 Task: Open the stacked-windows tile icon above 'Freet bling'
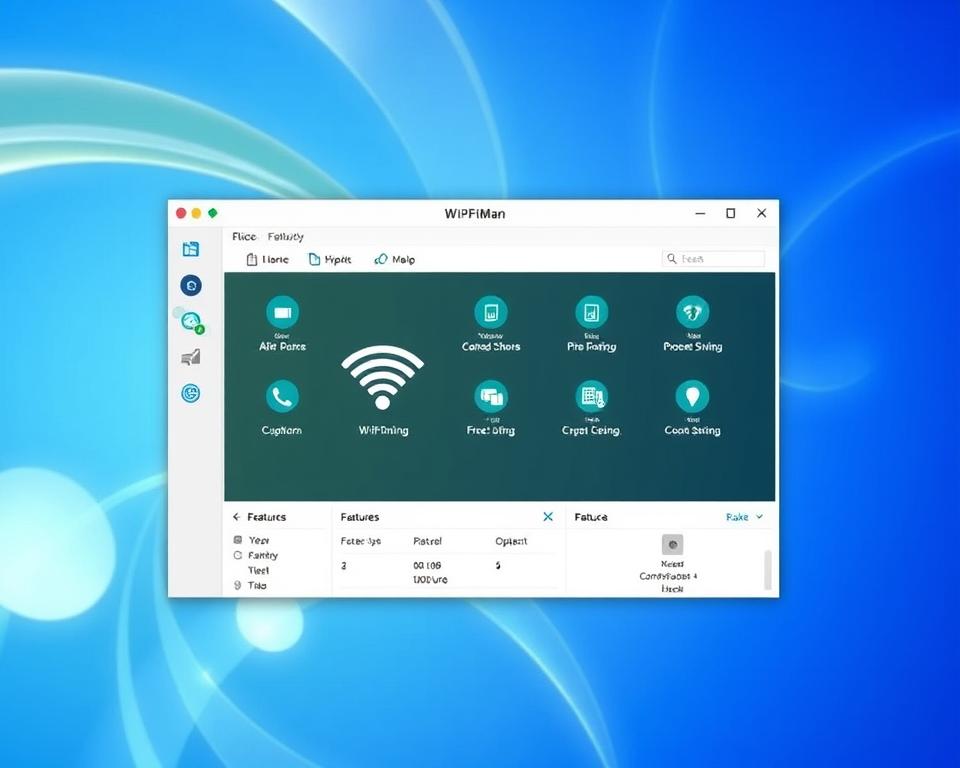pos(491,396)
